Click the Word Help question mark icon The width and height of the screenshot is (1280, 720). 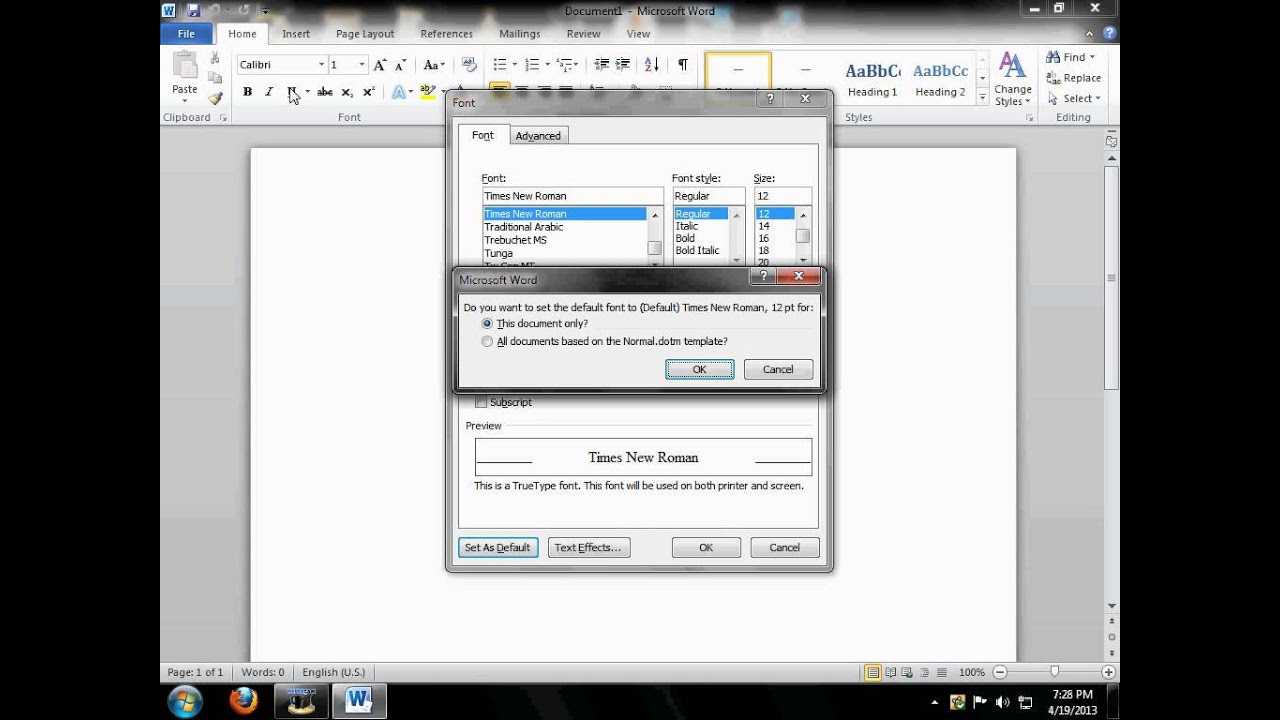1110,33
